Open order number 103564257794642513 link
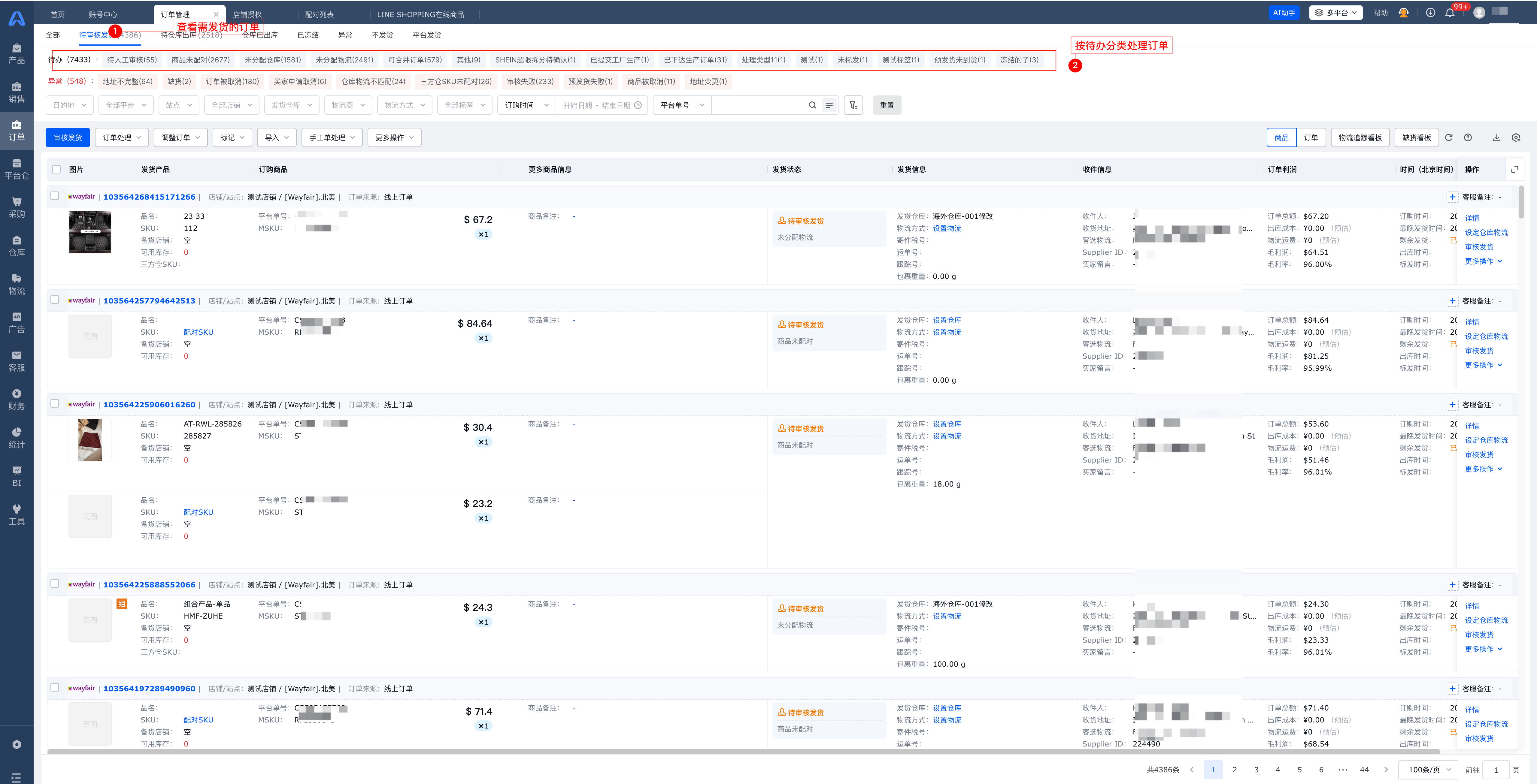Image resolution: width=1537 pixels, height=784 pixels. 149,300
